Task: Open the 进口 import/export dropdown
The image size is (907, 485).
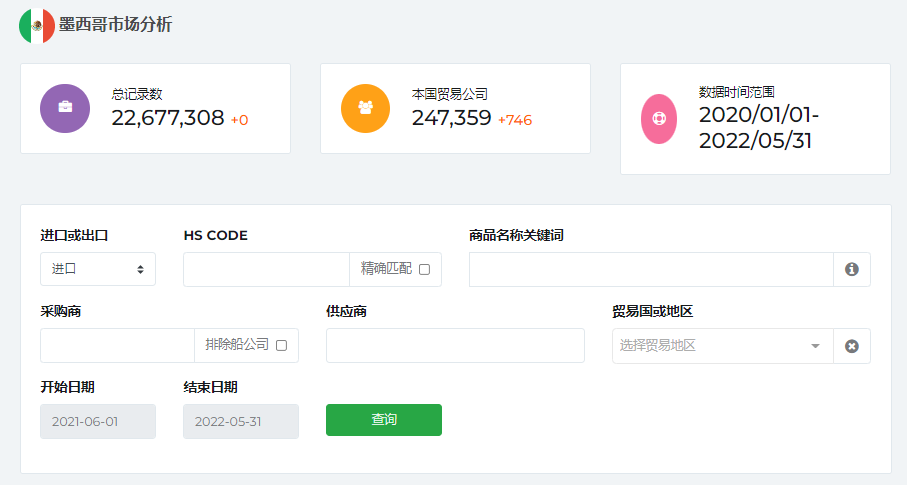Action: (98, 269)
